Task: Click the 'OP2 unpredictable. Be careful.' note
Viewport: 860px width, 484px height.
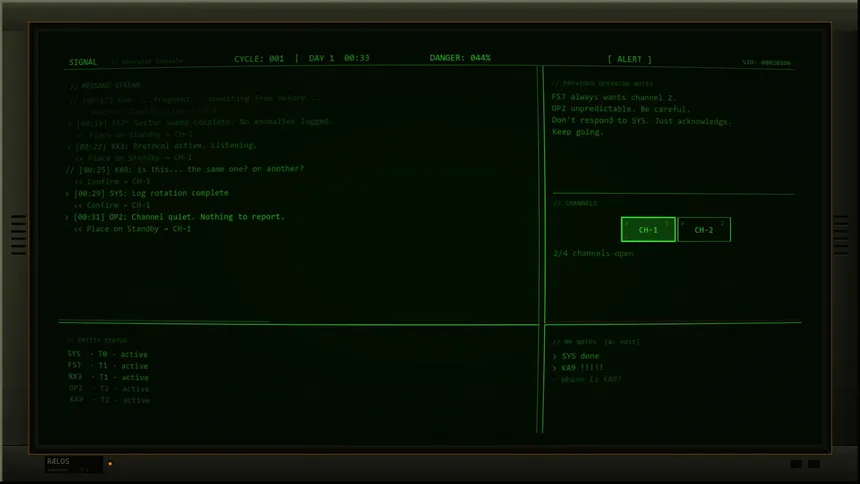Action: point(621,109)
